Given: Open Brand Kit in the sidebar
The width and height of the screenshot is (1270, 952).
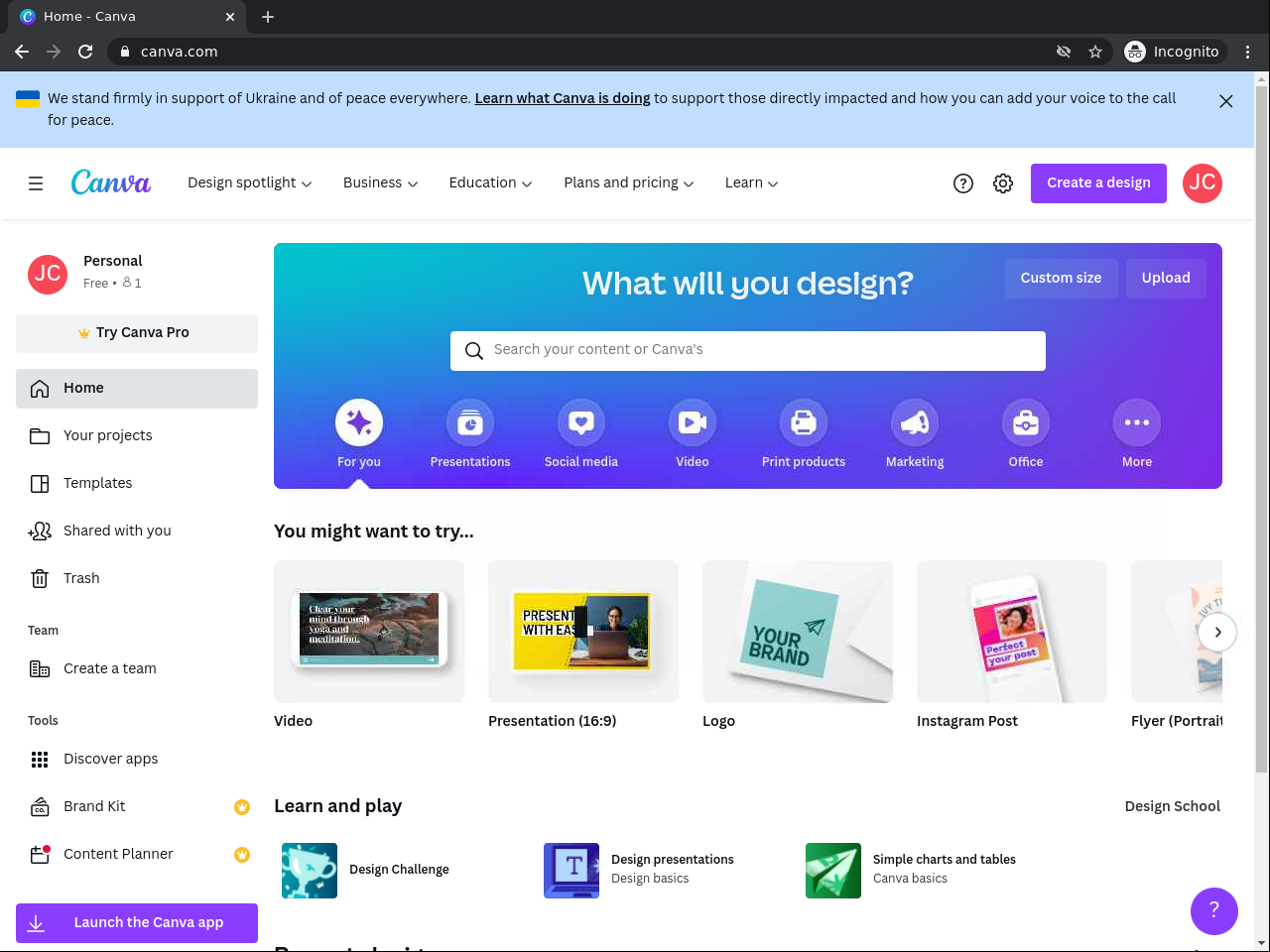Looking at the screenshot, I should [137, 807].
